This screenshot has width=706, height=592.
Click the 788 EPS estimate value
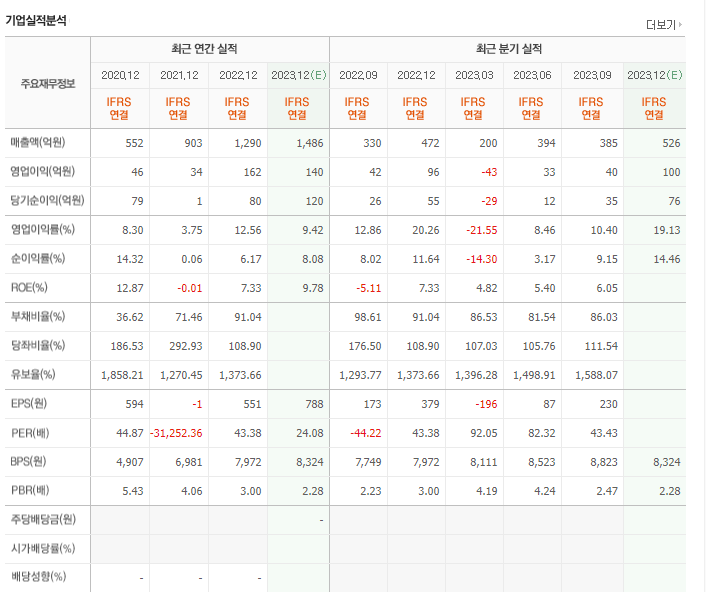(314, 404)
